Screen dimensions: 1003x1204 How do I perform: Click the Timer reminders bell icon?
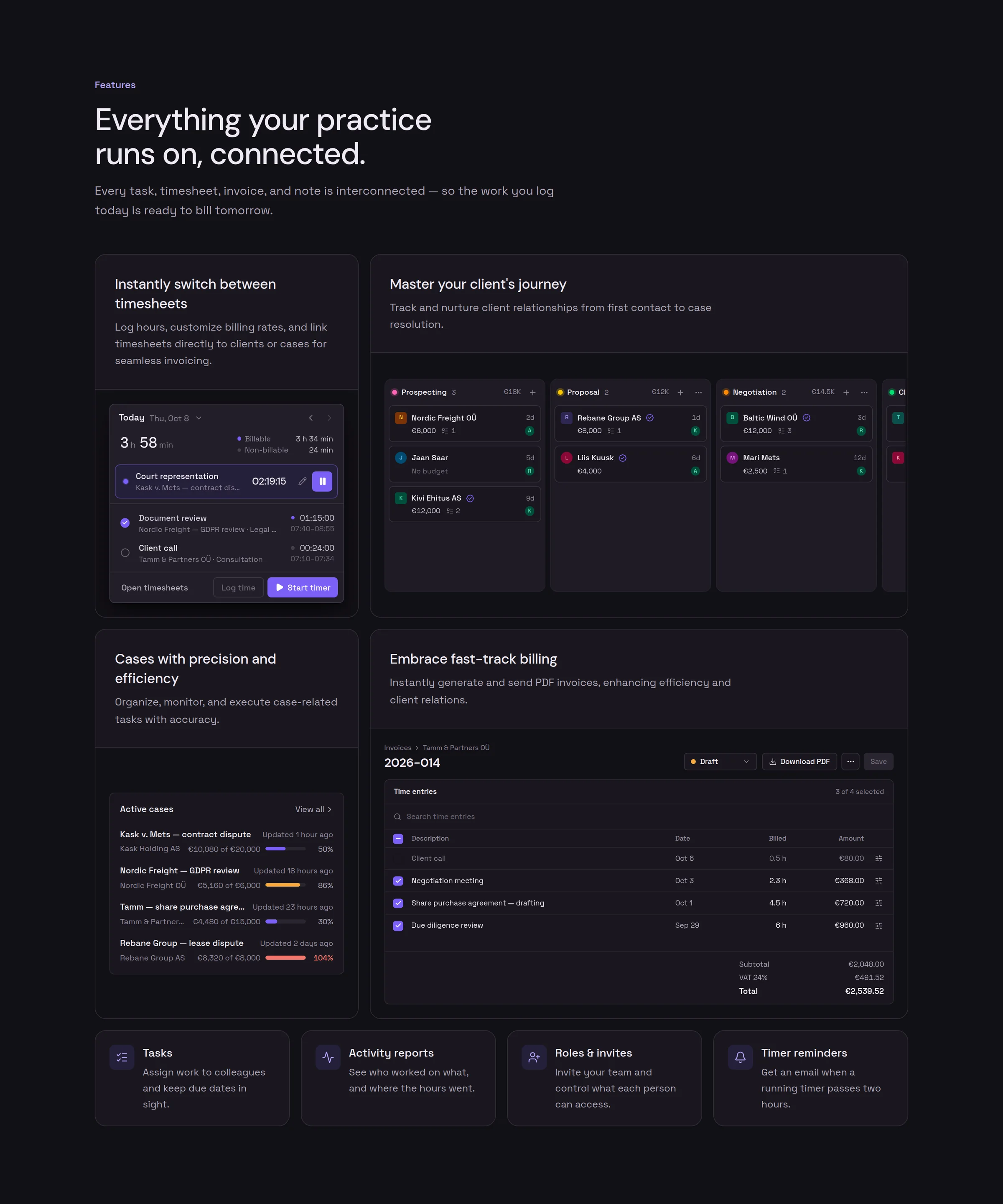pos(740,1057)
